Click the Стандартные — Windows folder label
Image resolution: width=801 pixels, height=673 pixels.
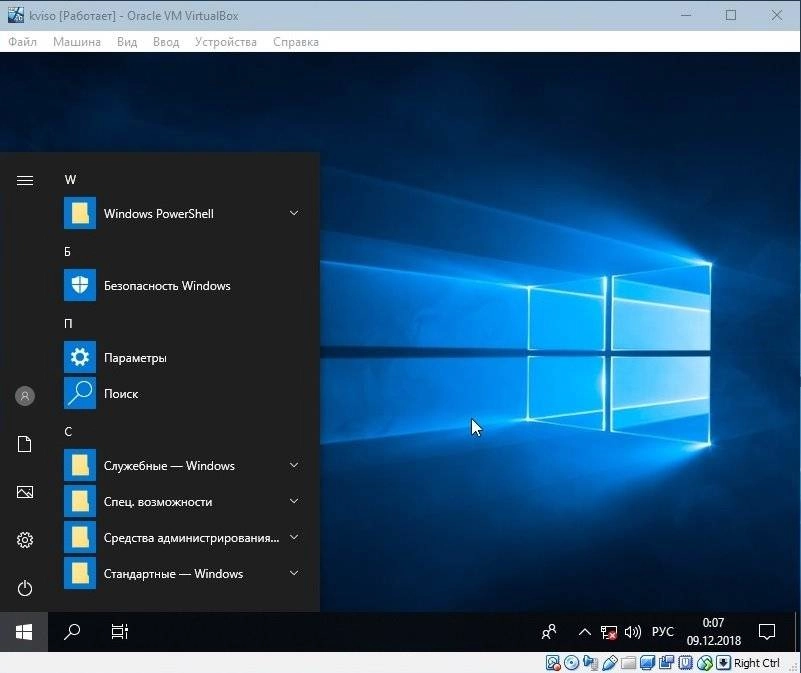[173, 574]
